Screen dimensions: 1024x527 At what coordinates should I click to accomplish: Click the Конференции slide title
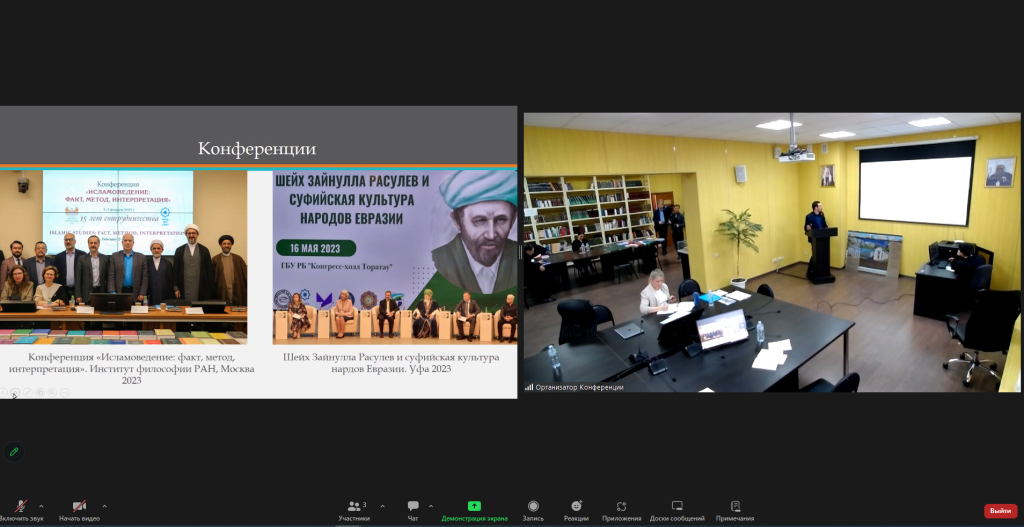click(257, 149)
